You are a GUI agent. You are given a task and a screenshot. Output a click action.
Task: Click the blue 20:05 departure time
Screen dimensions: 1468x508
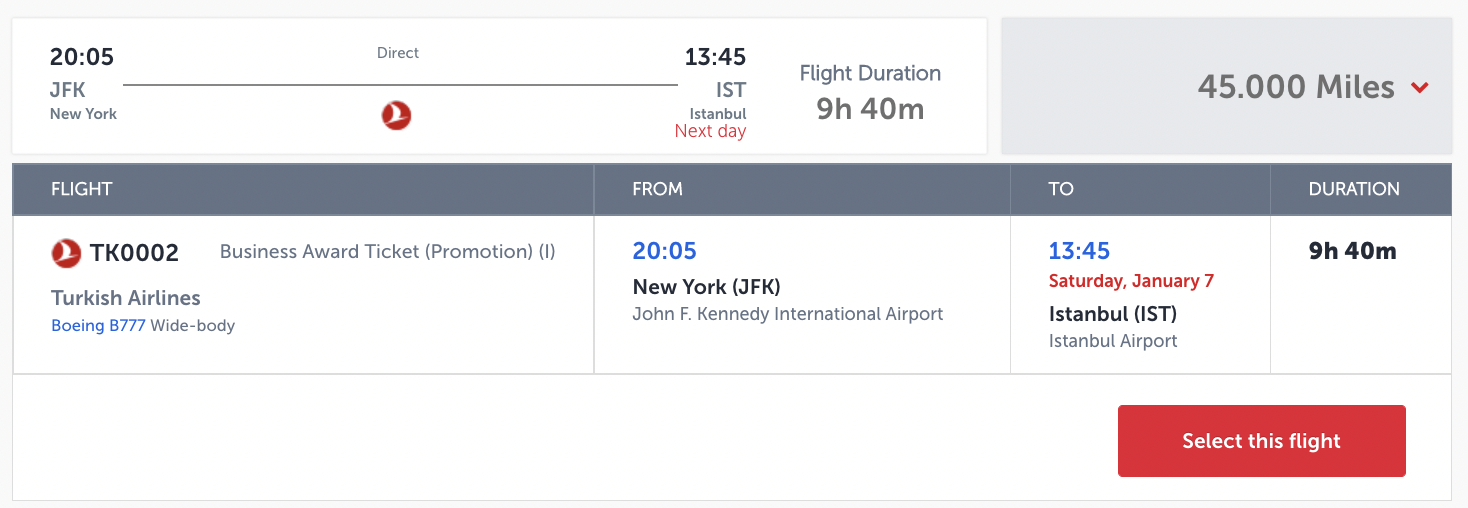click(664, 251)
